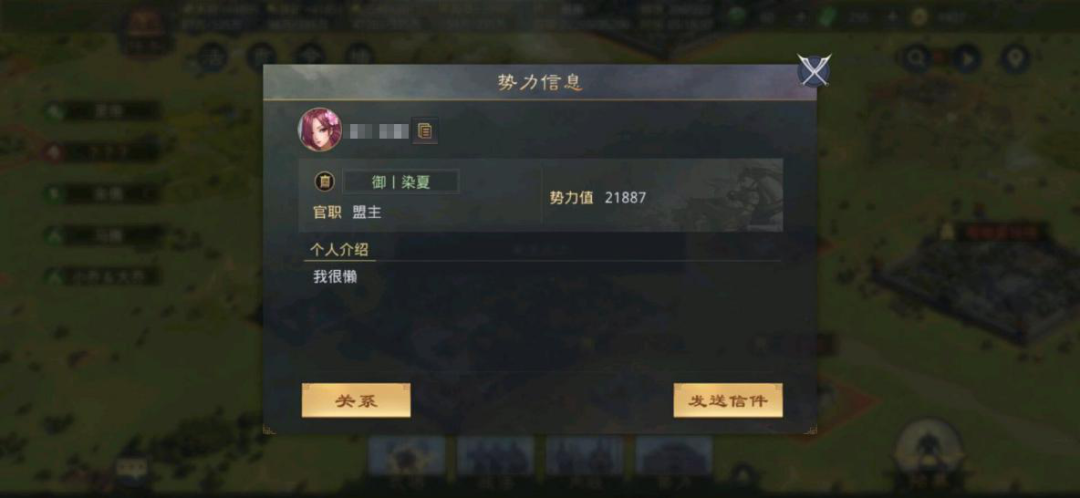This screenshot has width=1080, height=498.
Task: Select the 个人介绍 tab
Action: 340,249
